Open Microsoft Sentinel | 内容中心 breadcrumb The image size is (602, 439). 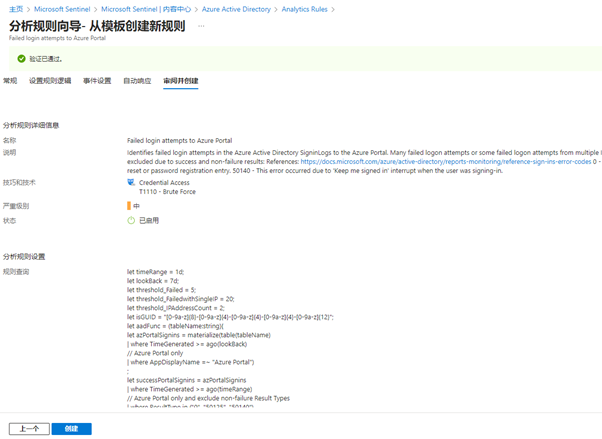[x=146, y=9]
